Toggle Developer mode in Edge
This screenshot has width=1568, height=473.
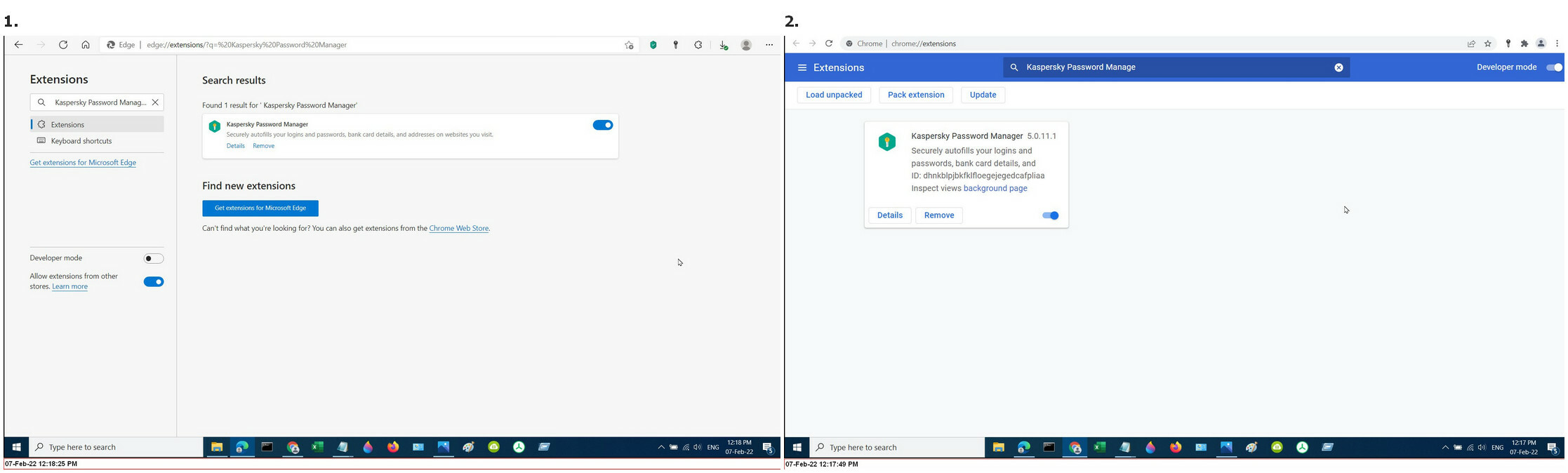click(x=154, y=258)
